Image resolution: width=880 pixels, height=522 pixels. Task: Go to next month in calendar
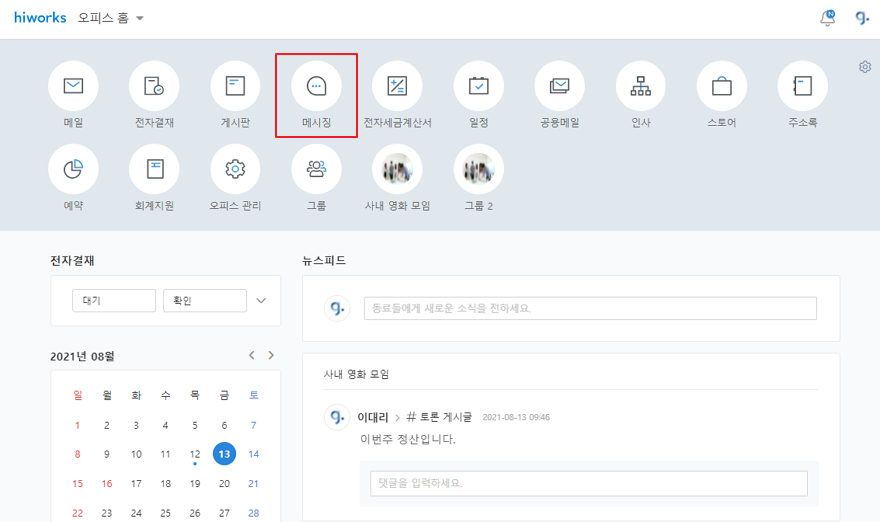point(271,355)
